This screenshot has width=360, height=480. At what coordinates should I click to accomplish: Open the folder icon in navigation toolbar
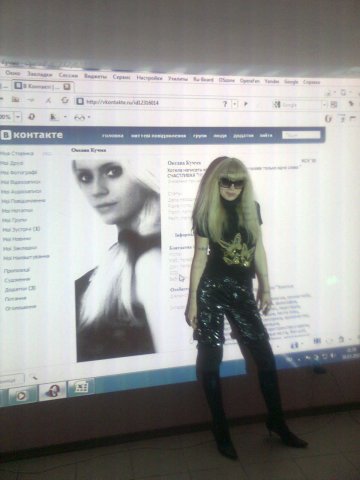15,99
